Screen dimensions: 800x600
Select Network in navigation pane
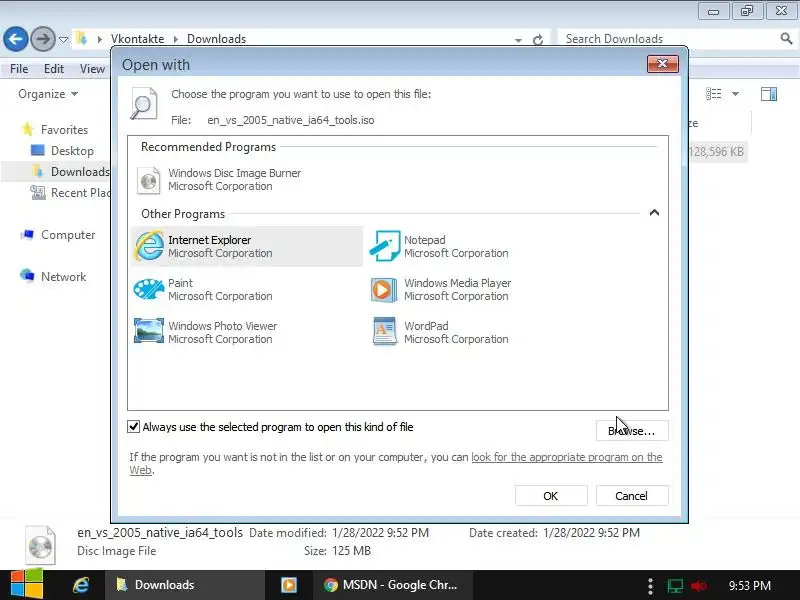pyautogui.click(x=63, y=277)
